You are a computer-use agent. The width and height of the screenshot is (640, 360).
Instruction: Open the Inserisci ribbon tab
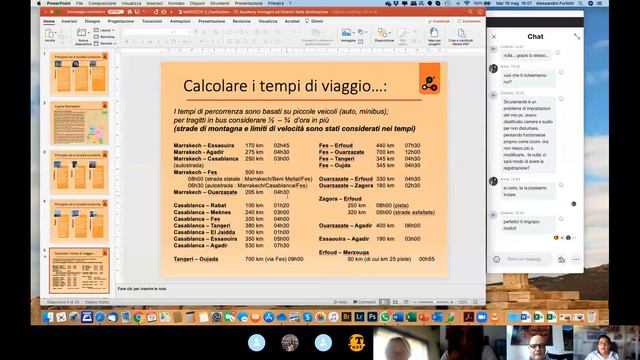(x=69, y=21)
